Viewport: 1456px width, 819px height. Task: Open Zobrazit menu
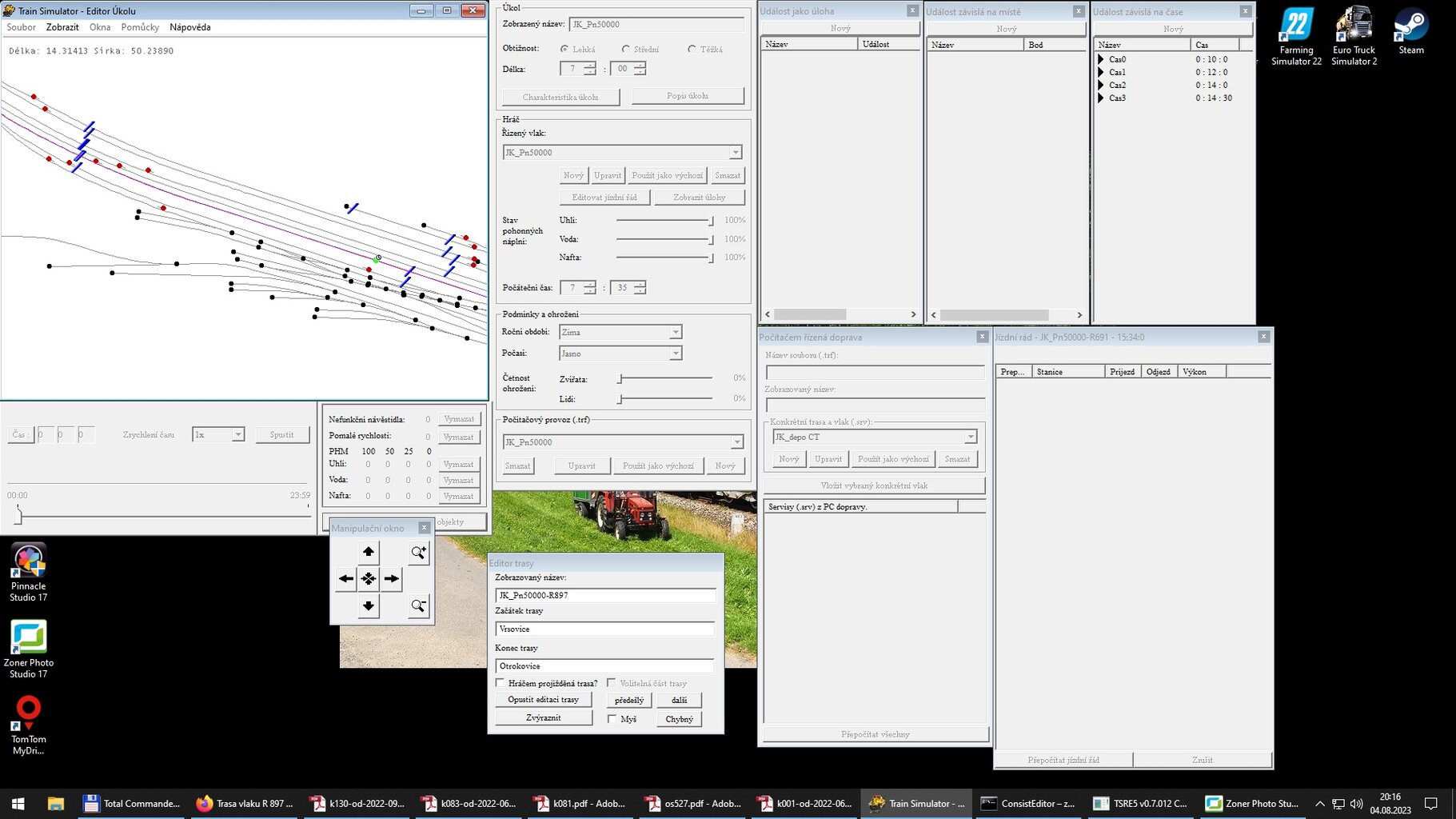click(62, 27)
